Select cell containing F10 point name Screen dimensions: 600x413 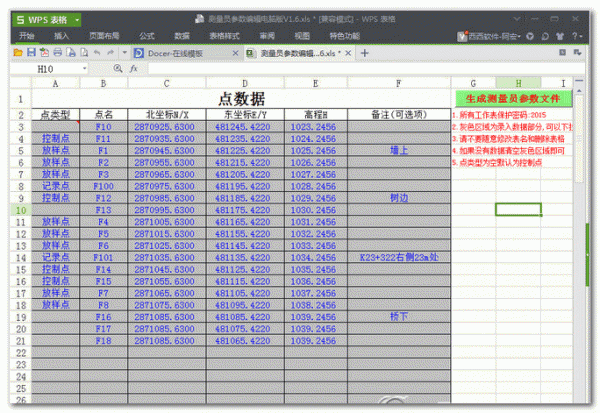(x=103, y=127)
